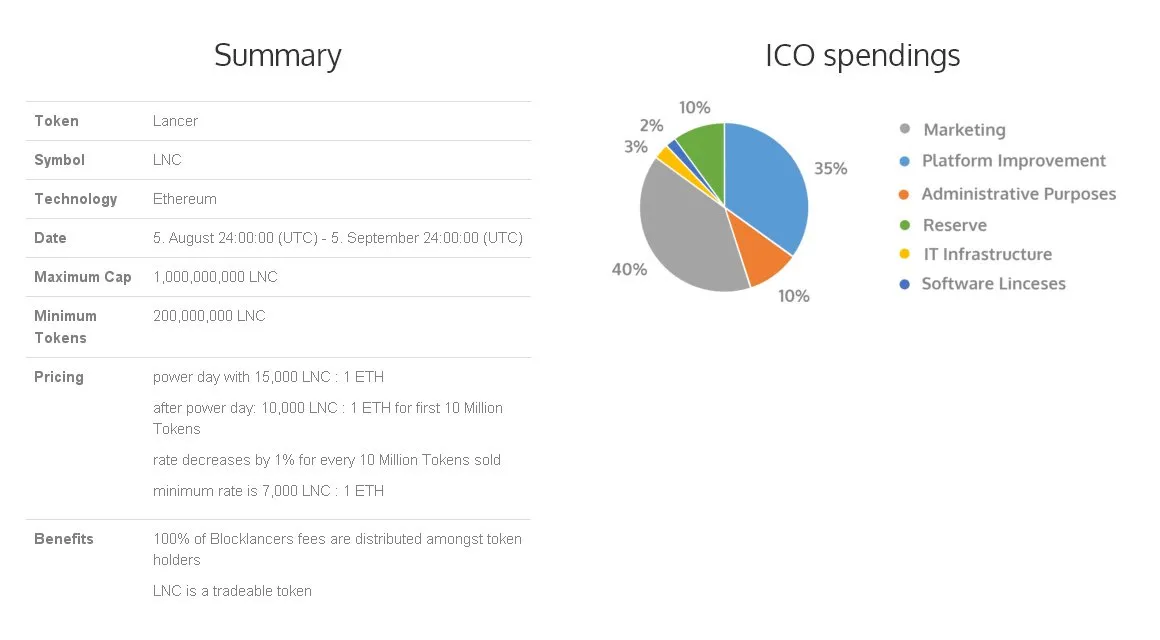Click the dark blue Software Linceses legend dot
This screenshot has width=1160, height=640.
(904, 283)
